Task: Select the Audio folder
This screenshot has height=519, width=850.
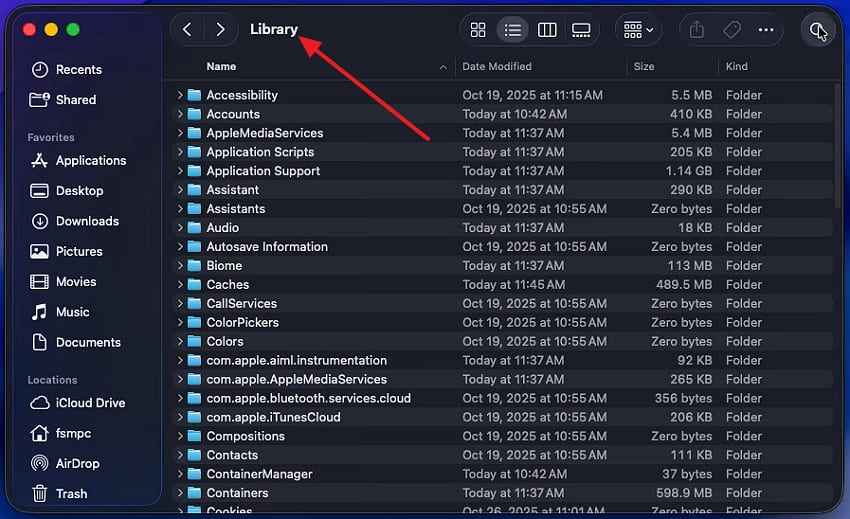Action: [x=503, y=228]
